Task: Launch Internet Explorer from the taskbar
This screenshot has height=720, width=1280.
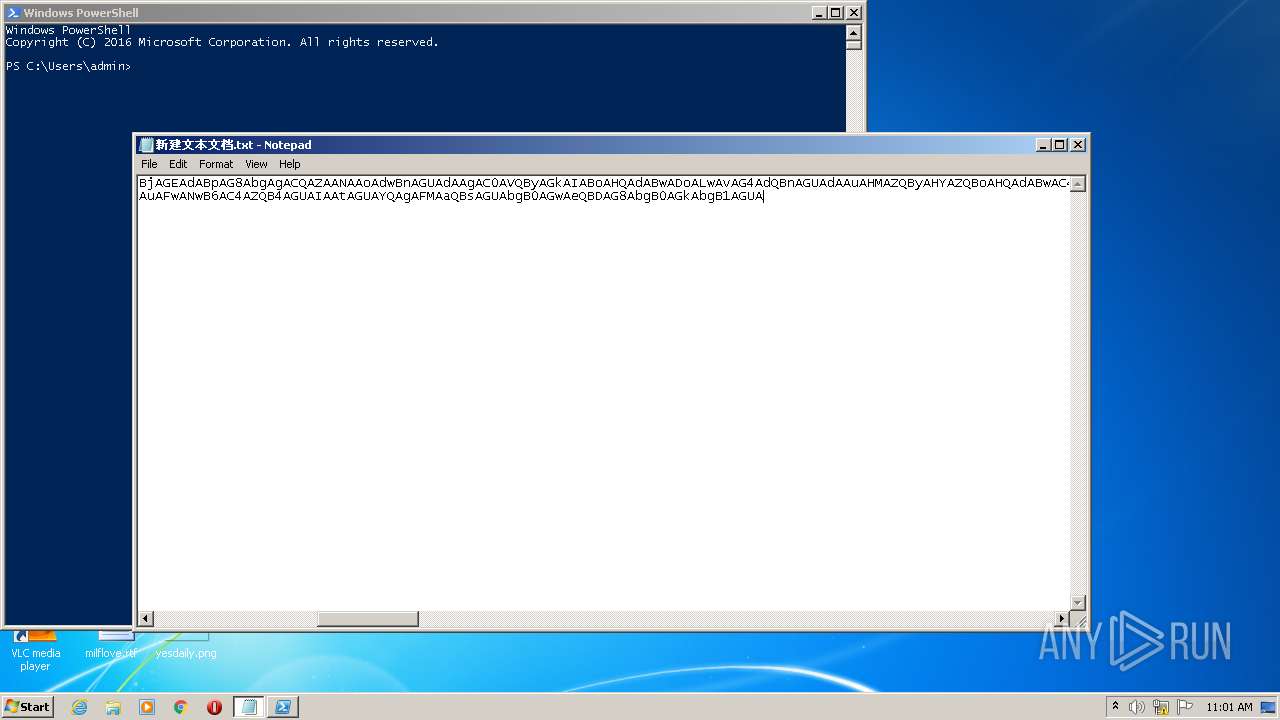Action: [x=79, y=707]
